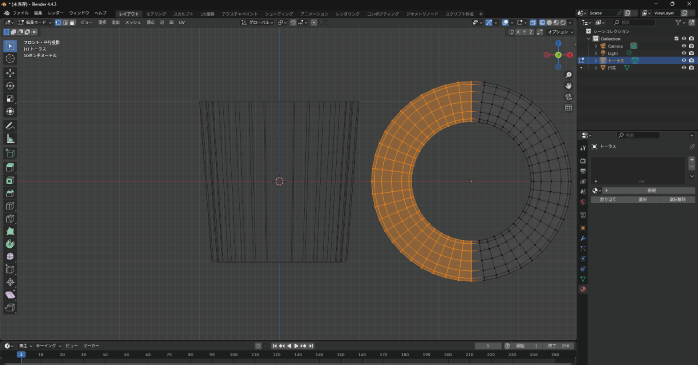
Task: Click the viewport zoom magnifier icon
Action: [568, 75]
